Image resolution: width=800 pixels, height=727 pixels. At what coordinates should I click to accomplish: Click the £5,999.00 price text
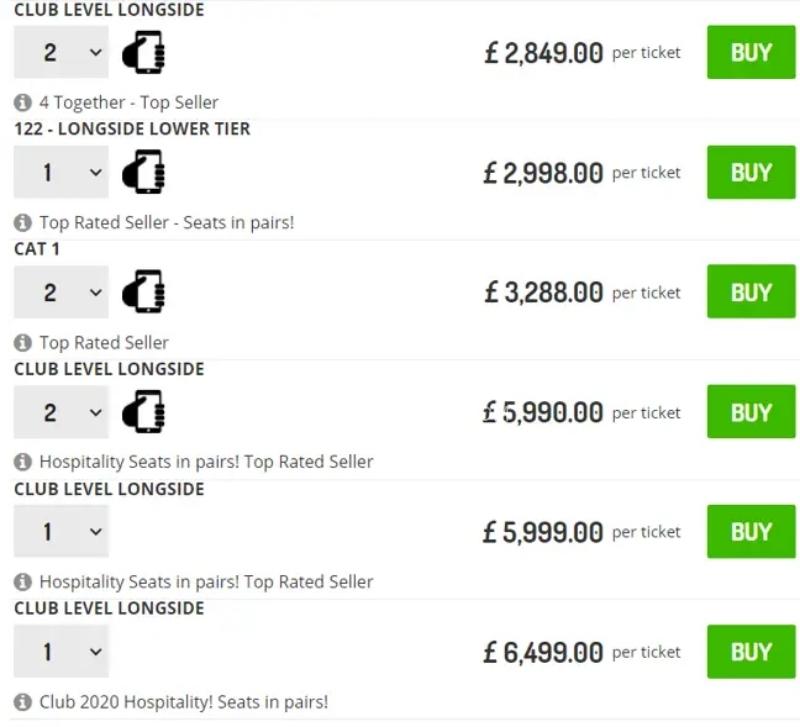543,532
